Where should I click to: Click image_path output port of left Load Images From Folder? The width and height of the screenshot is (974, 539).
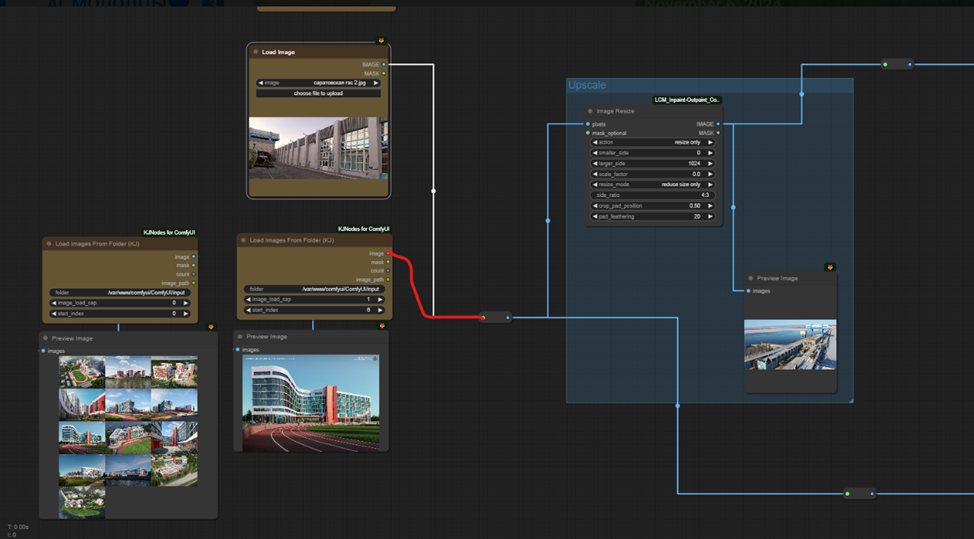[x=194, y=283]
